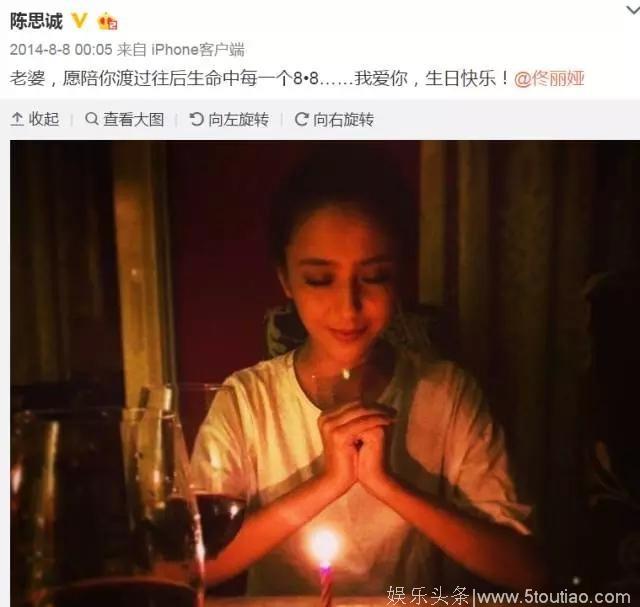640x607 pixels.
Task: Click the 娱乐头条 watermark text
Action: (x=428, y=596)
